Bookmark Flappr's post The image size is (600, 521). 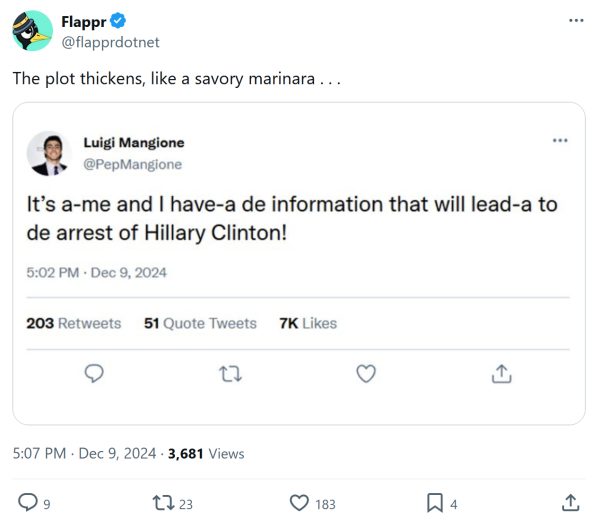coord(435,502)
